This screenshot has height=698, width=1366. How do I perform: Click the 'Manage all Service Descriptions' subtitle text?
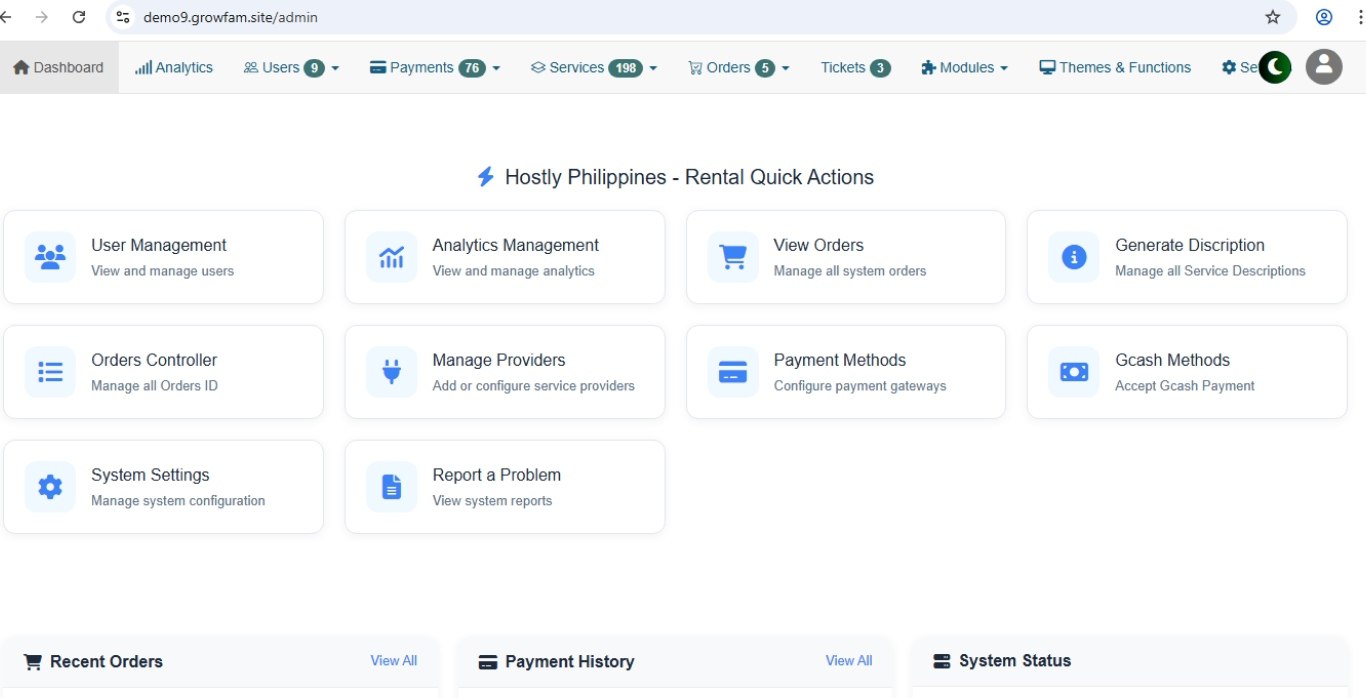click(1210, 271)
